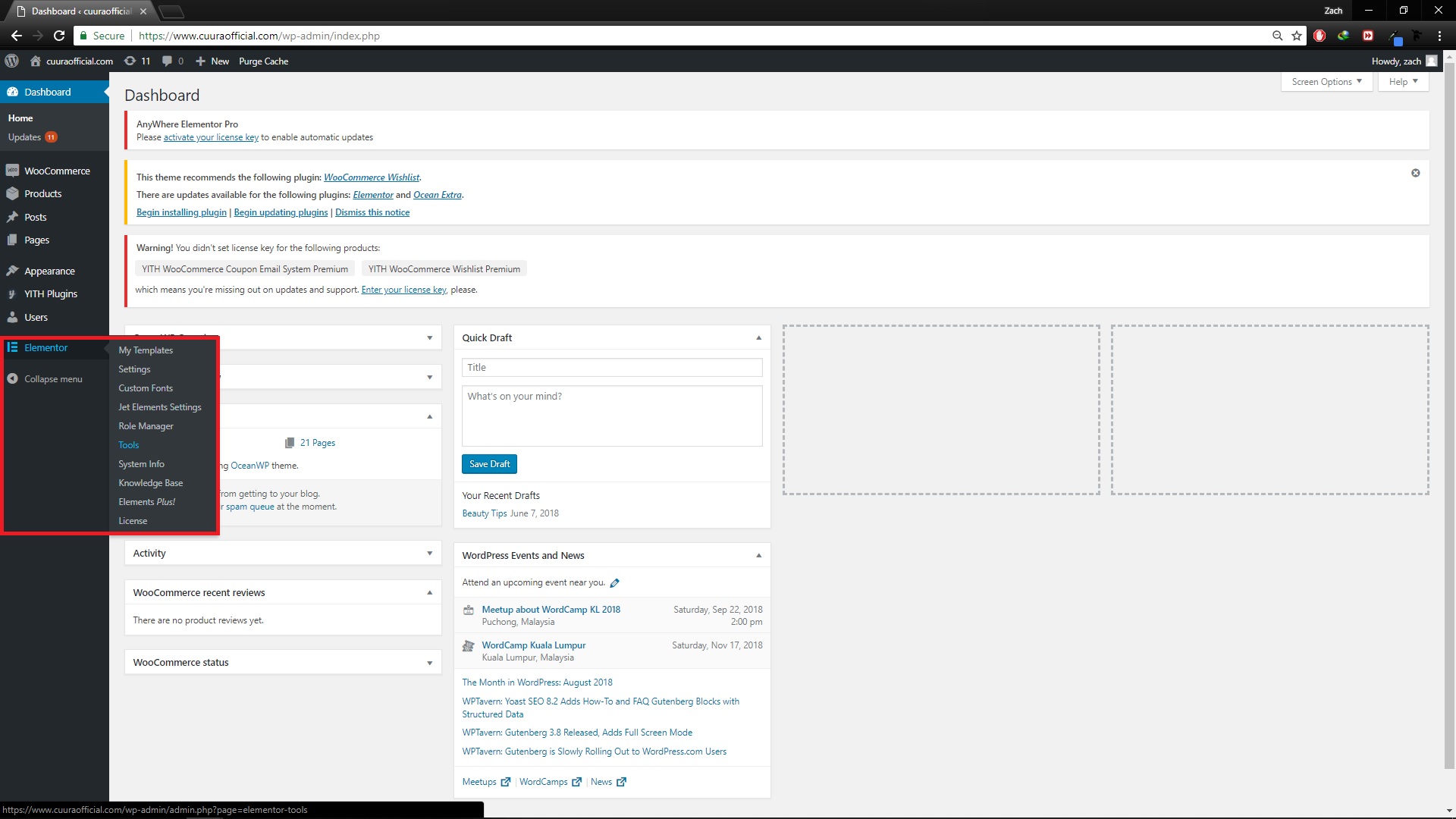This screenshot has height=819, width=1456.
Task: Open the WordPress logo menu
Action: (11, 61)
